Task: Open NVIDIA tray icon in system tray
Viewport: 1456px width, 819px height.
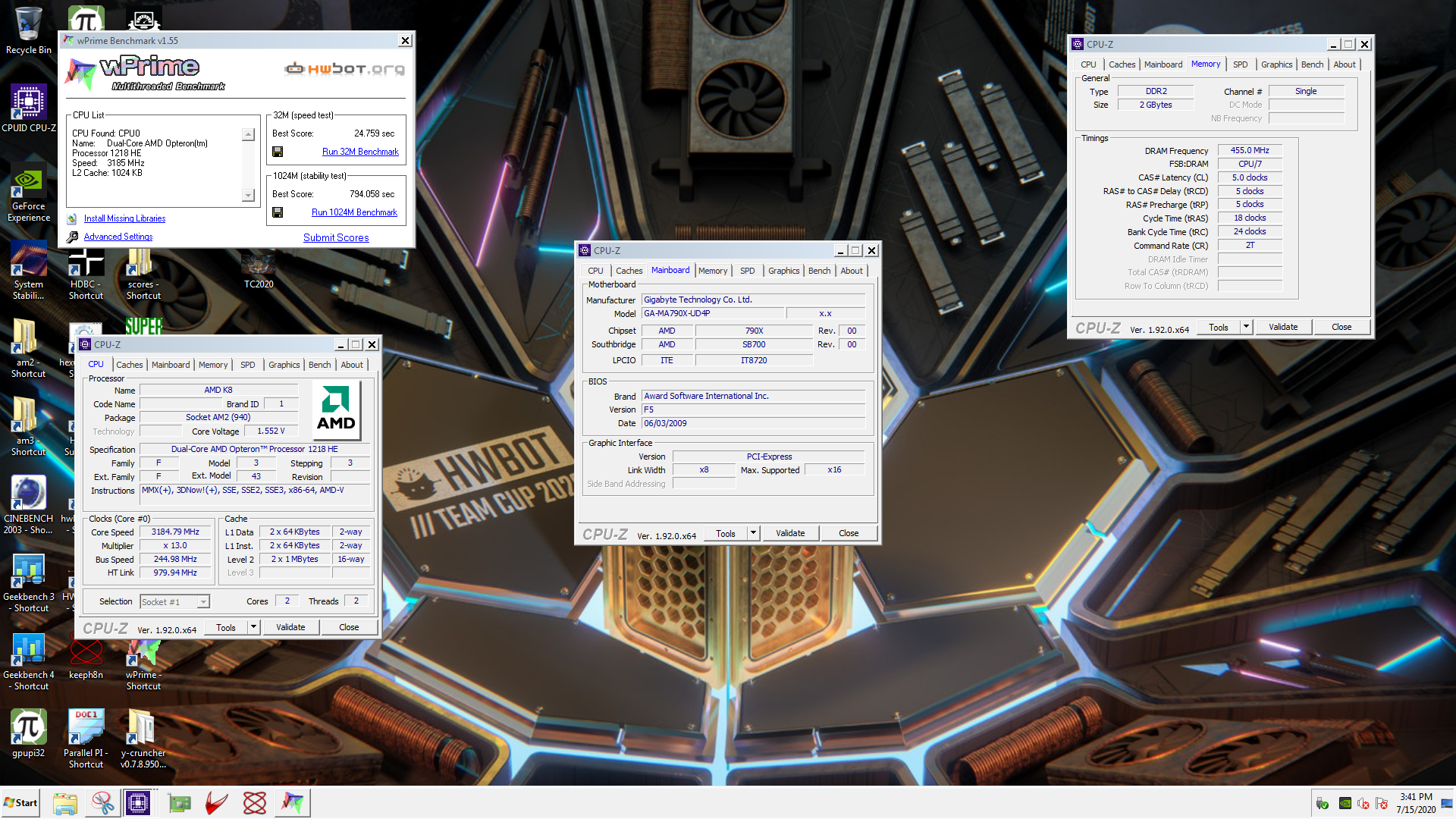Action: pyautogui.click(x=1345, y=803)
